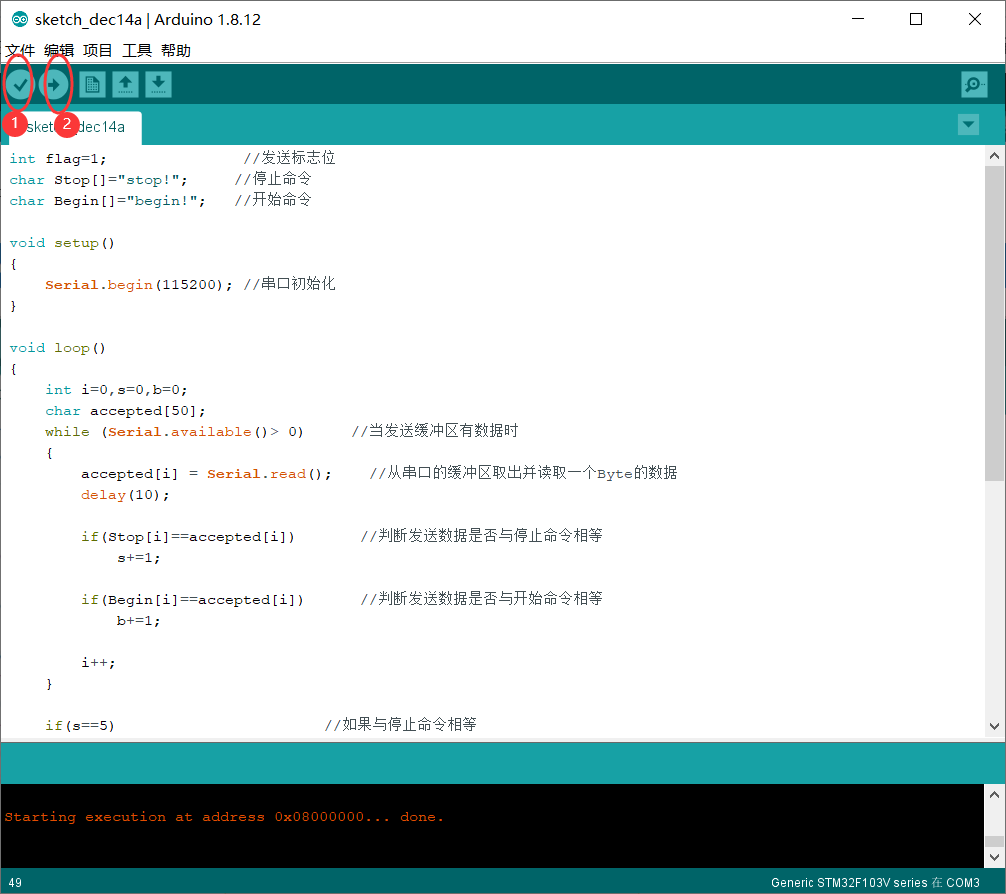Viewport: 1006px width, 894px height.
Task: Create a new sketch with New icon
Action: click(92, 84)
